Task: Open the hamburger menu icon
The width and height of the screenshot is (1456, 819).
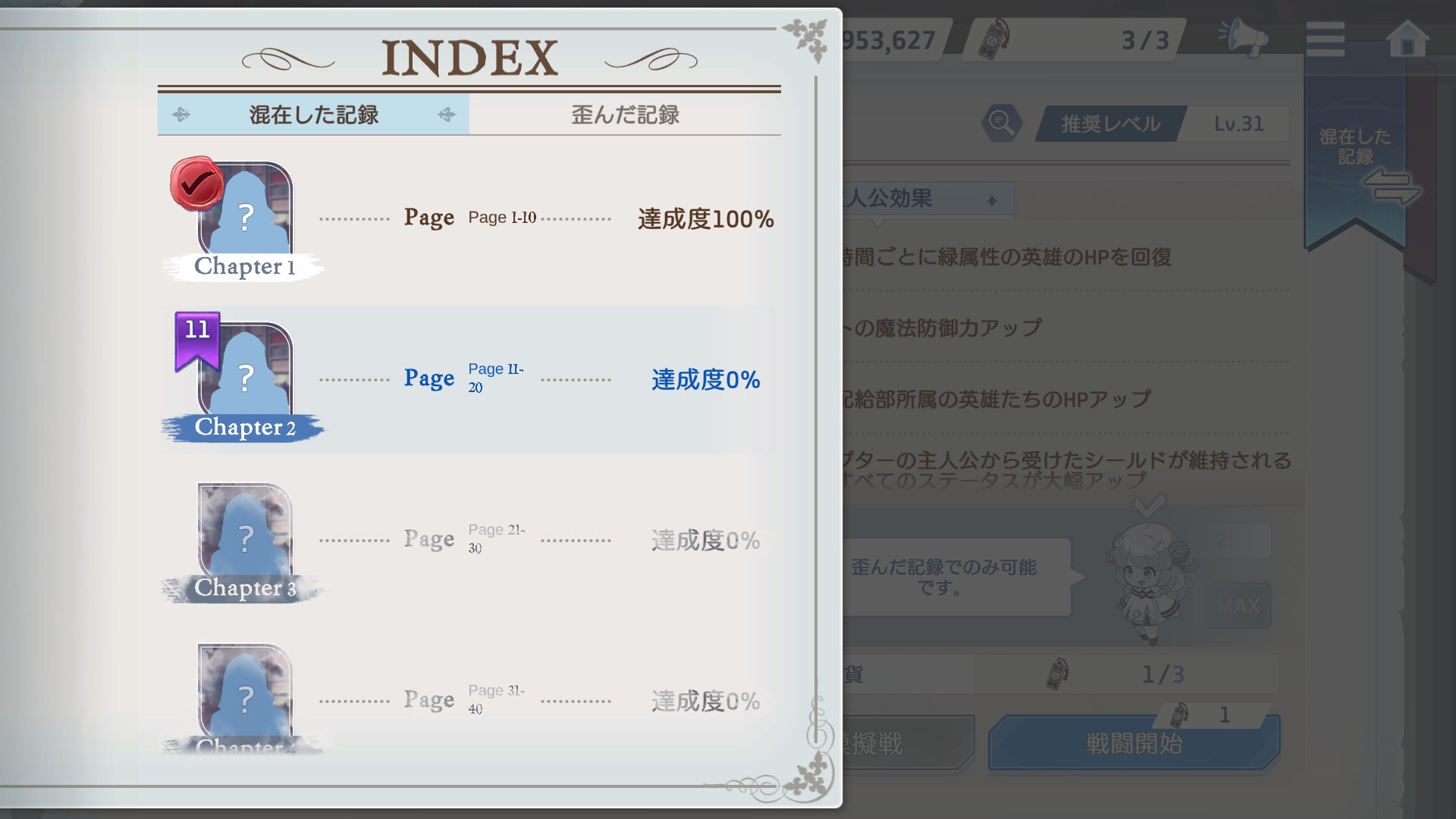Action: [1325, 39]
